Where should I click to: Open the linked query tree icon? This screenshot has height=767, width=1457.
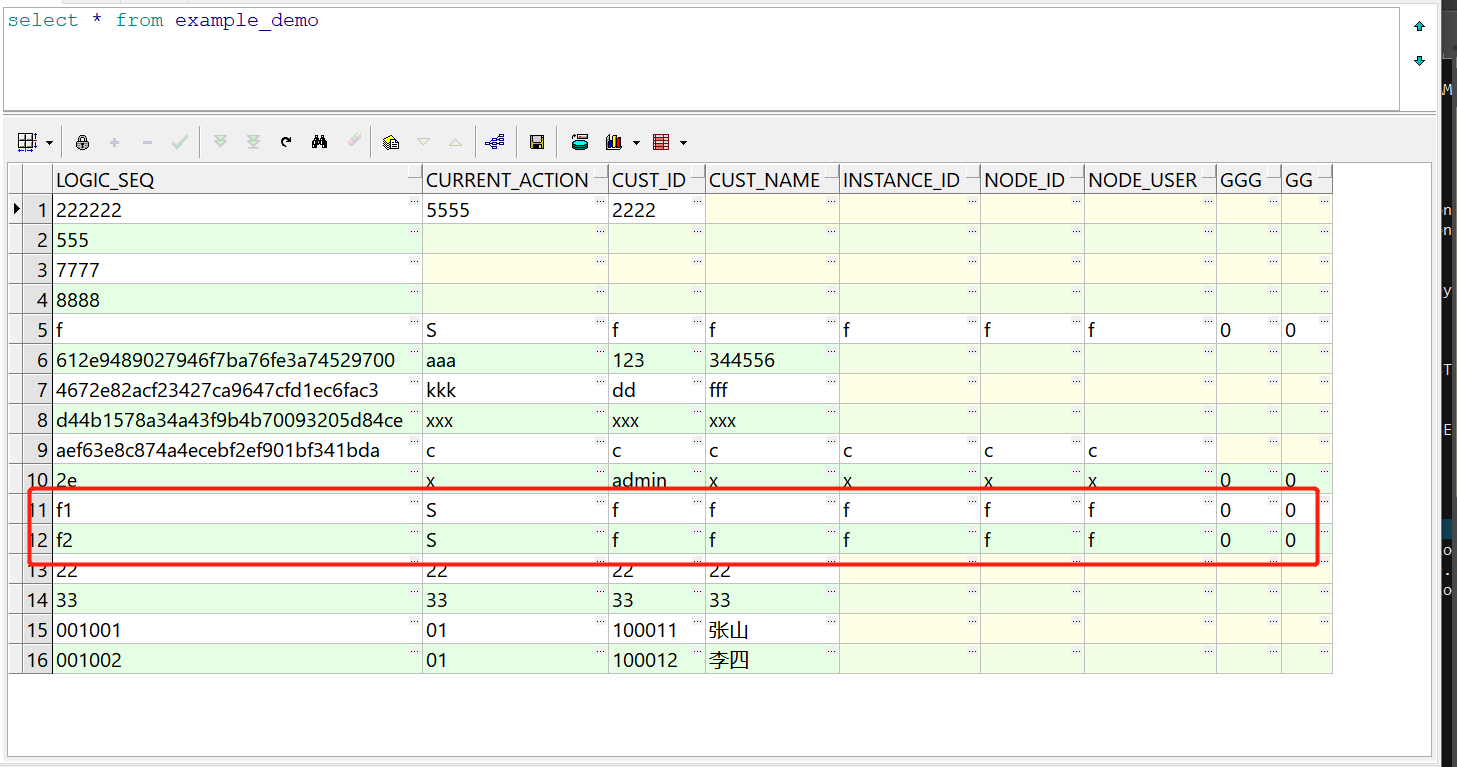point(494,143)
